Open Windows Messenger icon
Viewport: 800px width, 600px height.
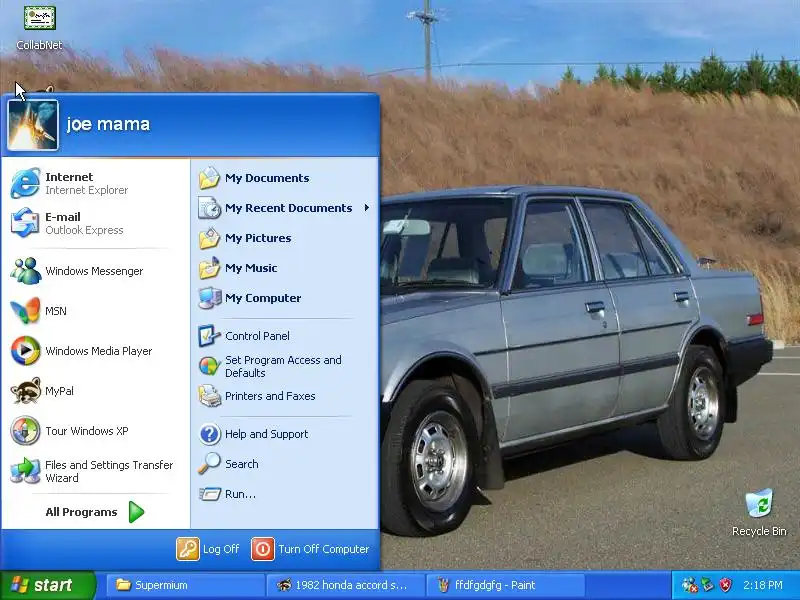(x=25, y=270)
